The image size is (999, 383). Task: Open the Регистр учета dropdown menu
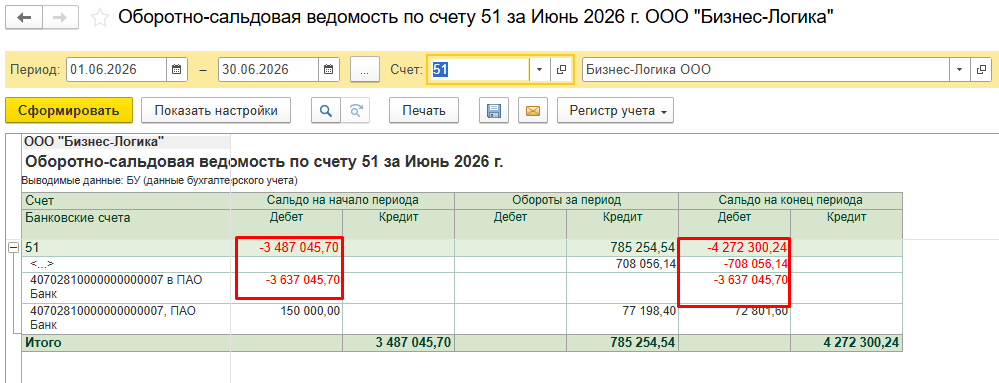coord(615,110)
